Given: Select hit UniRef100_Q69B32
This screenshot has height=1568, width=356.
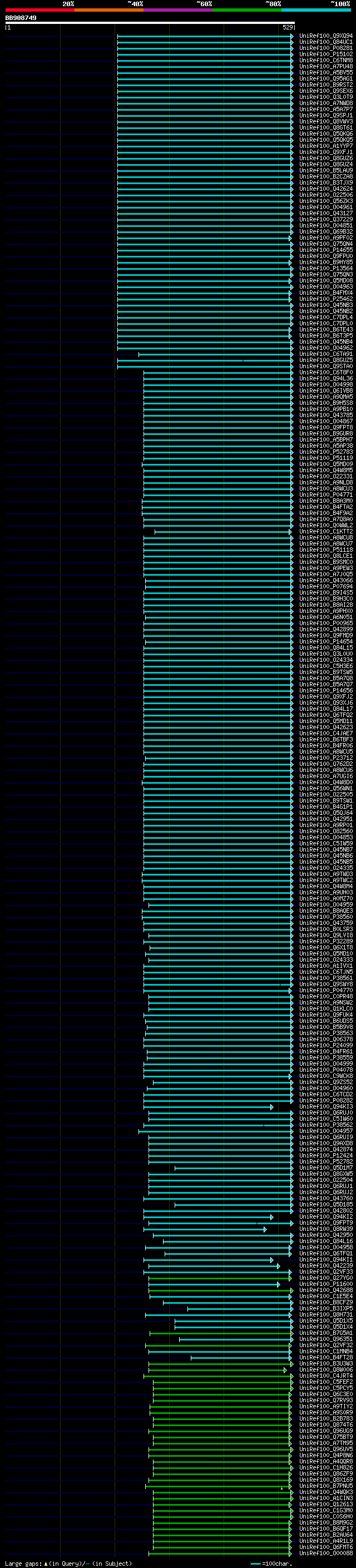Looking at the screenshot, I should [x=326, y=231].
